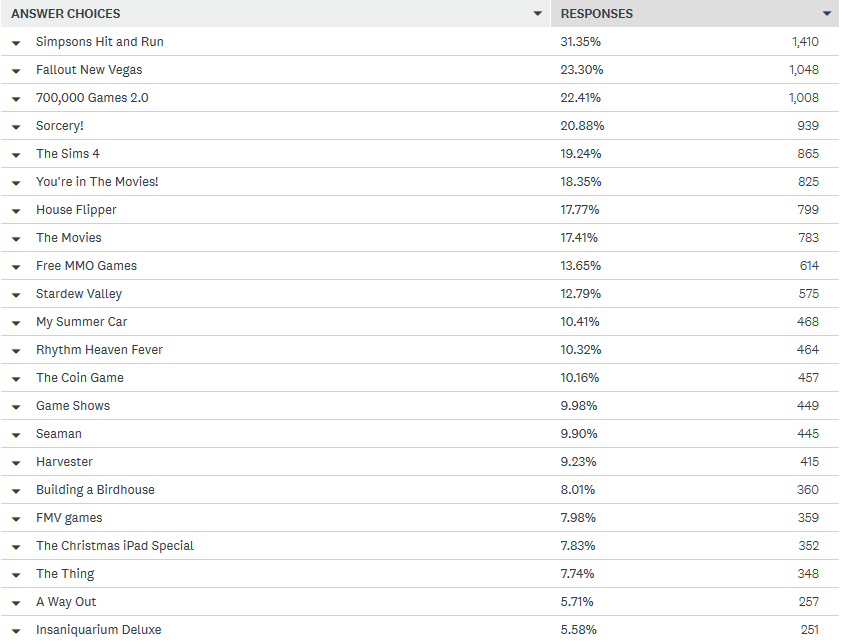
Task: Expand the A Way Out row arrow
Action: 16,603
